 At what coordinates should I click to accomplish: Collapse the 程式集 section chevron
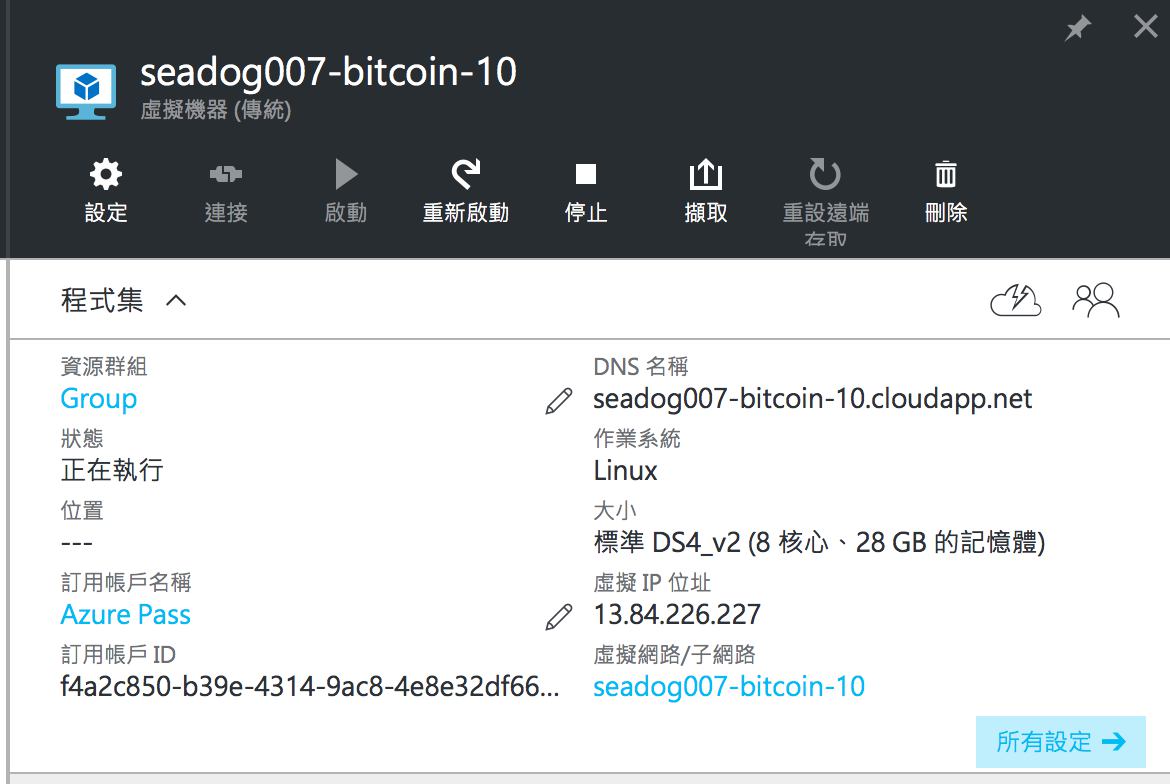pyautogui.click(x=176, y=301)
